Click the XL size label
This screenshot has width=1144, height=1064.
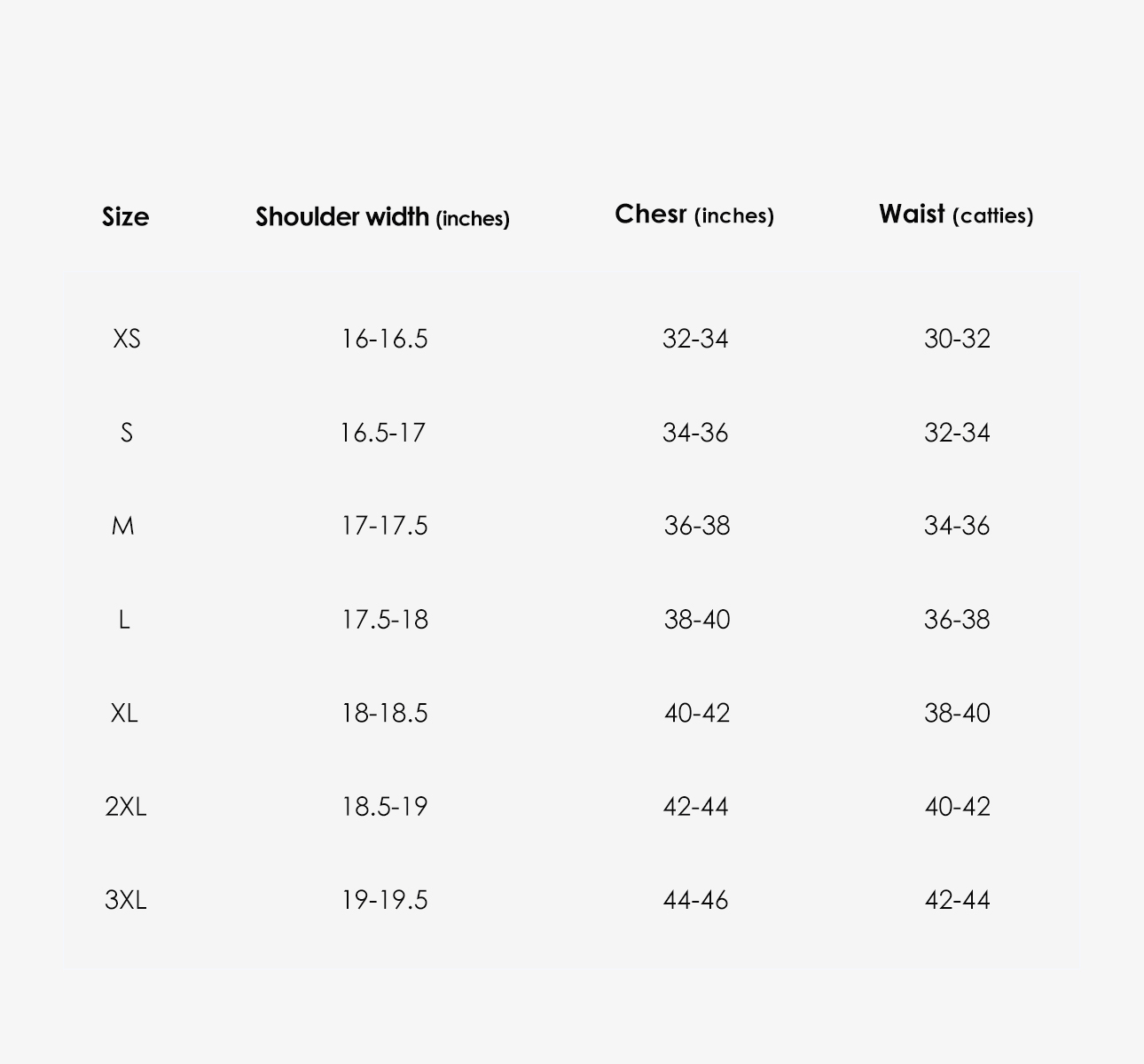point(124,713)
